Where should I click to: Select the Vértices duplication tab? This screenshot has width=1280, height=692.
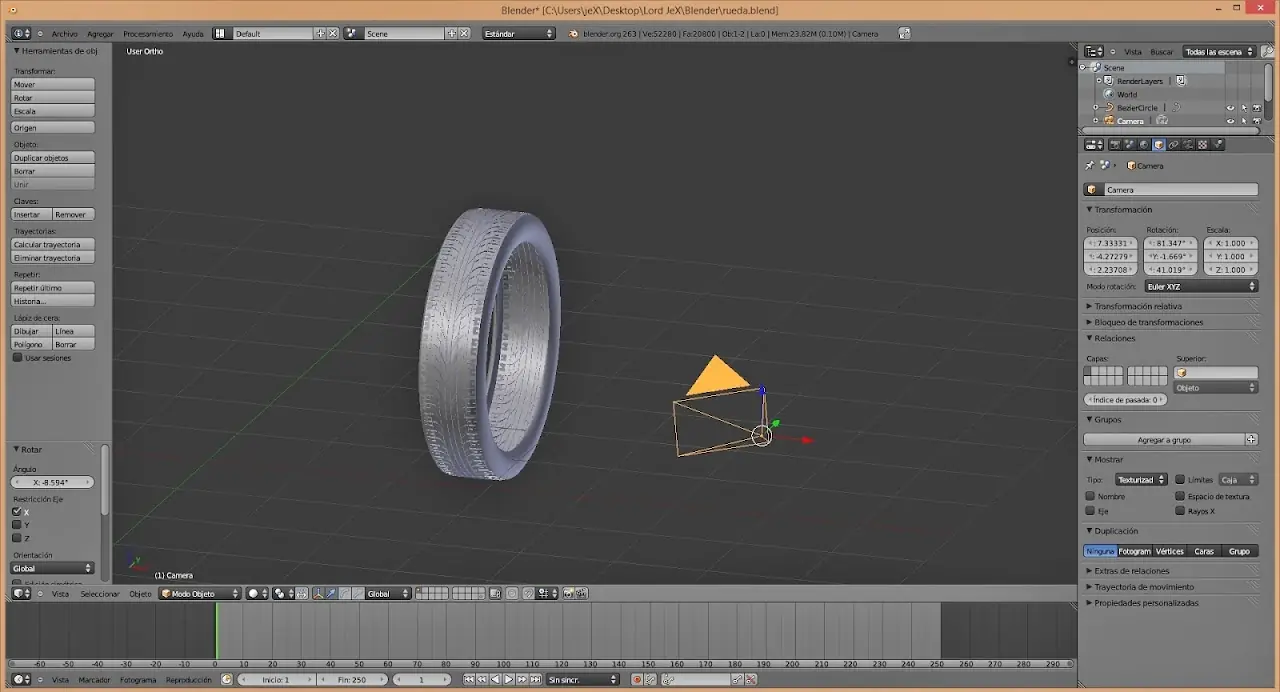(x=1170, y=551)
